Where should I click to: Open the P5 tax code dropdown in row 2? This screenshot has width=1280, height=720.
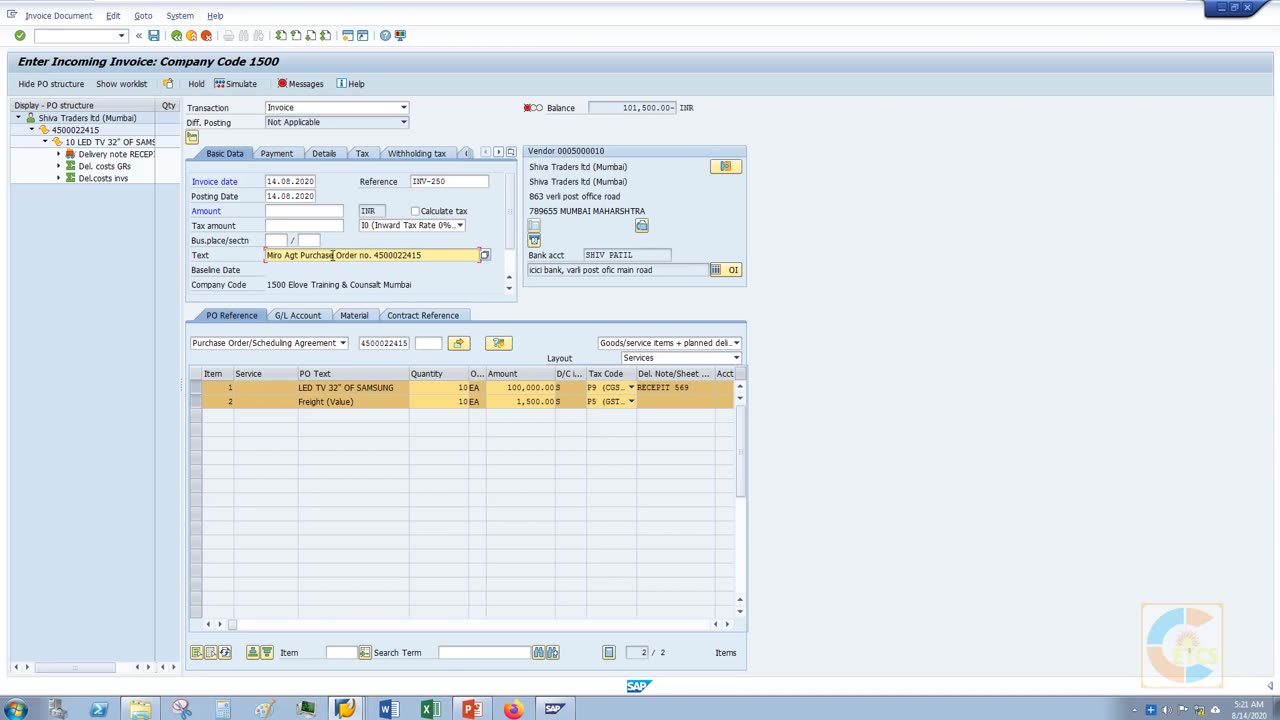pyautogui.click(x=631, y=402)
